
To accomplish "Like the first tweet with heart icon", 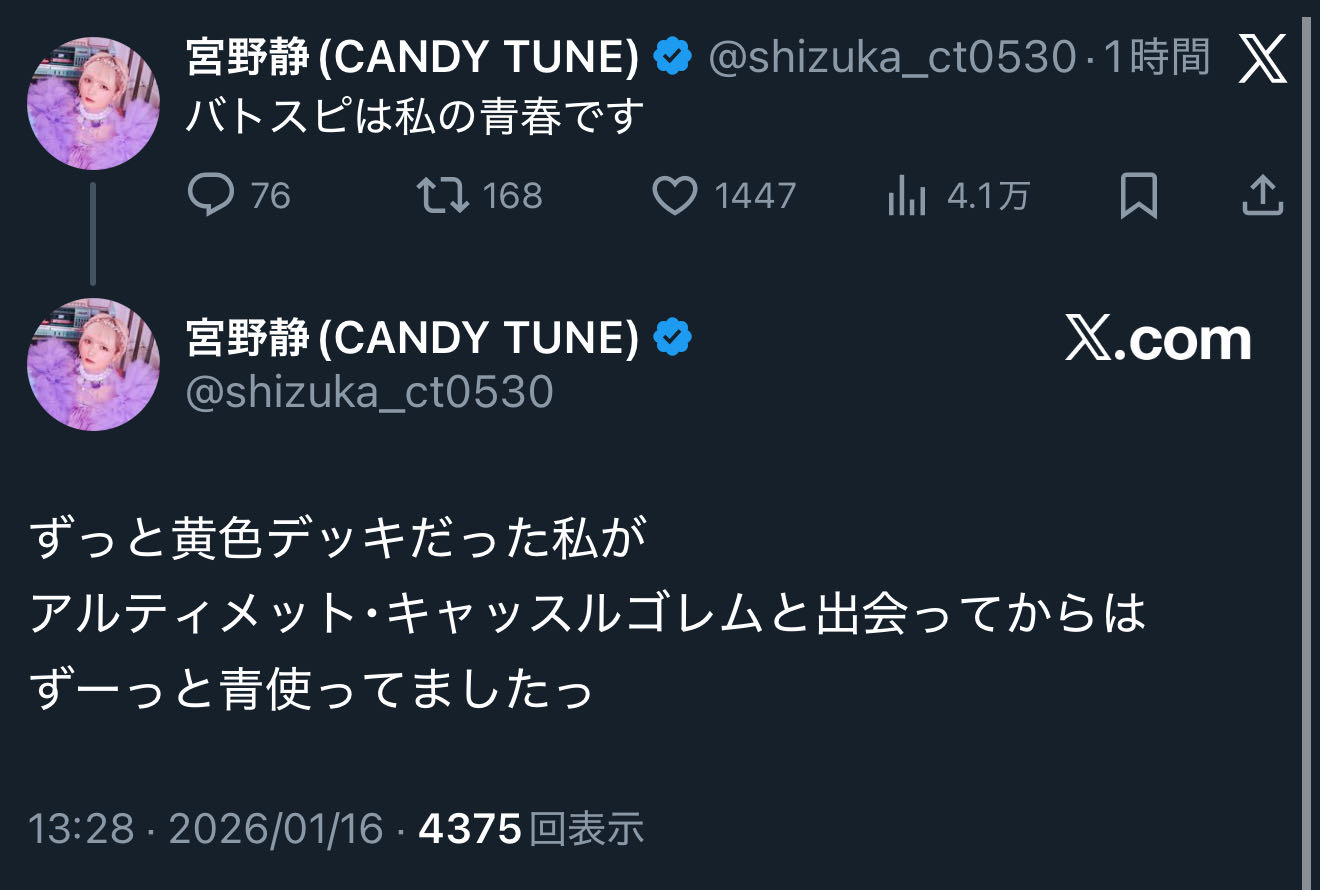I will click(x=674, y=195).
